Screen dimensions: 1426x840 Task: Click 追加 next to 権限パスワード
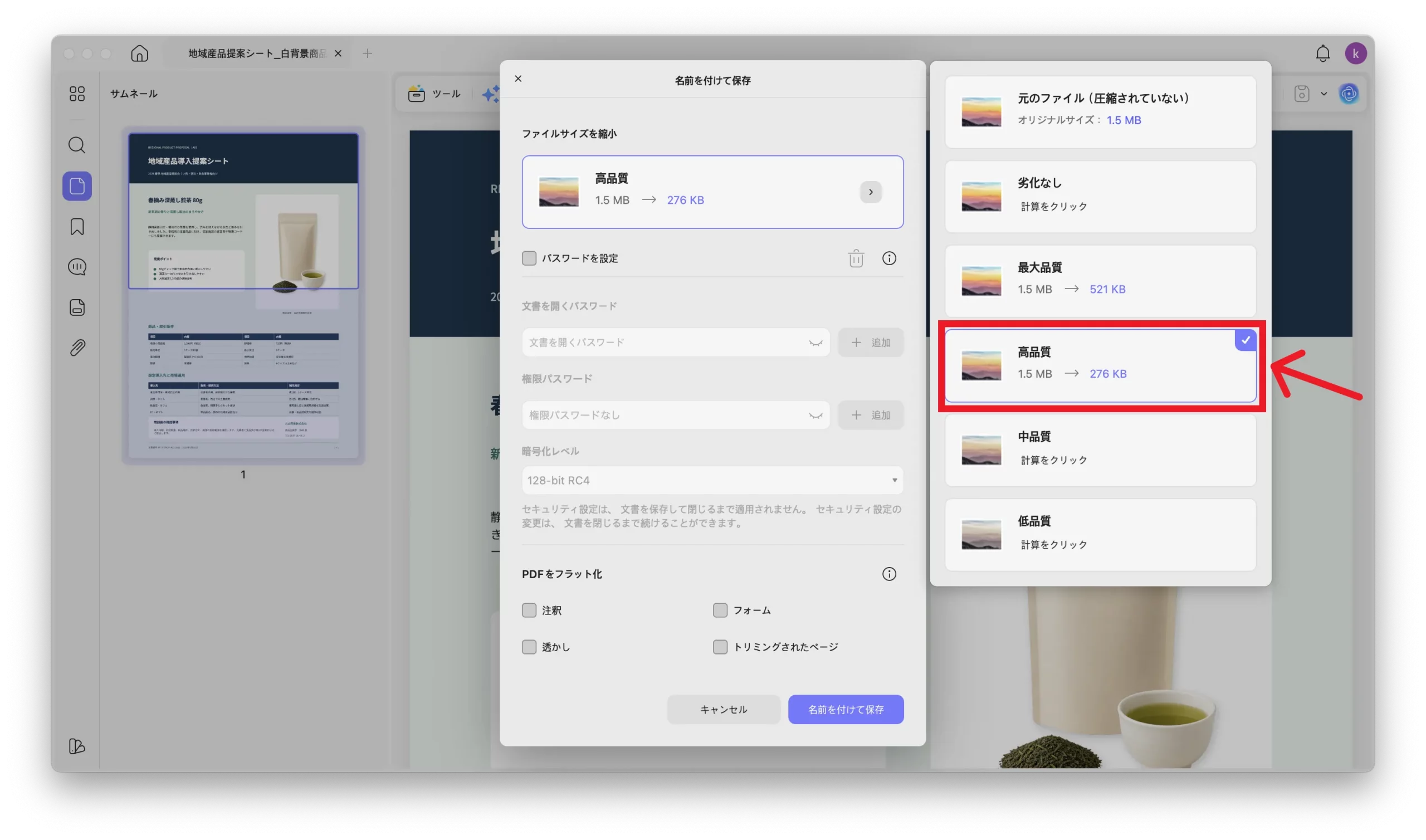[870, 416]
